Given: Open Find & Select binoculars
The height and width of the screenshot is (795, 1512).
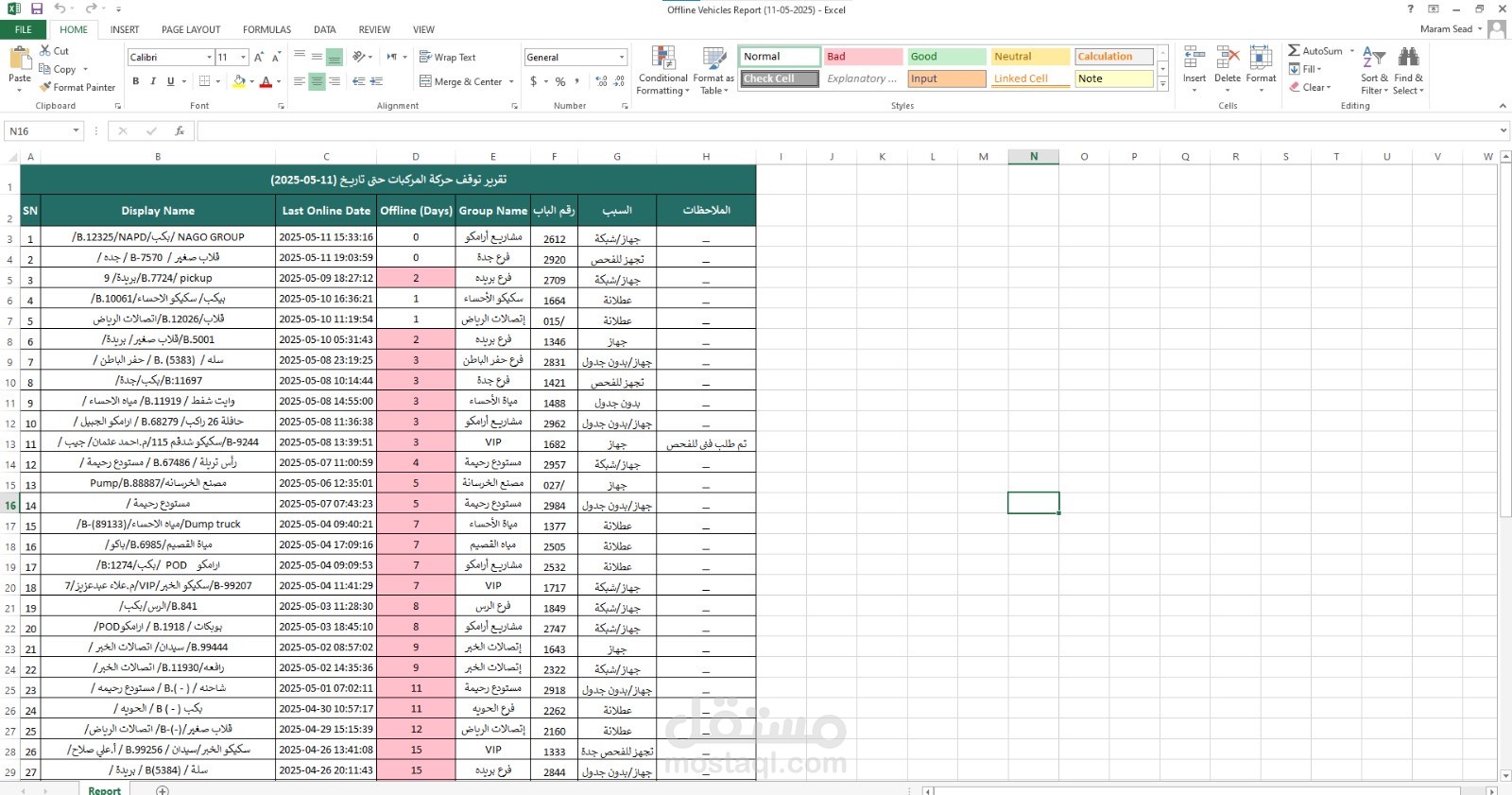Looking at the screenshot, I should point(1408,71).
